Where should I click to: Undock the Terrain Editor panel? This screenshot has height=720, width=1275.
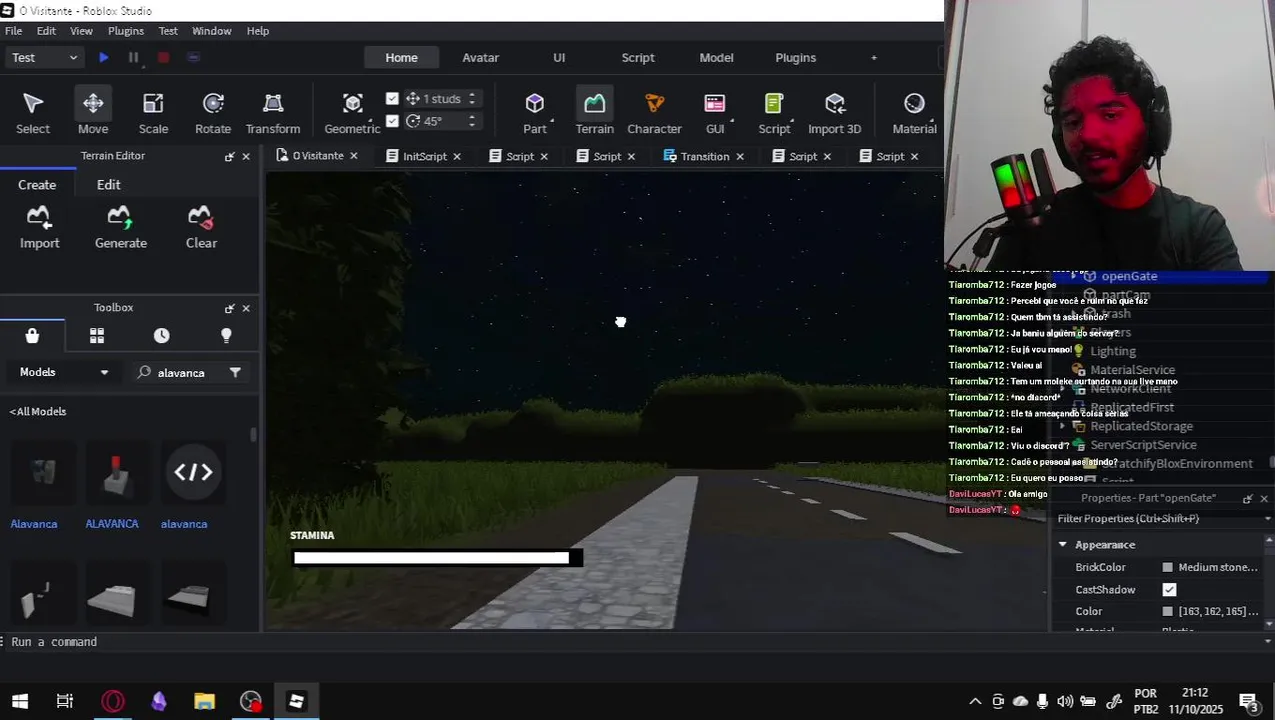(229, 157)
